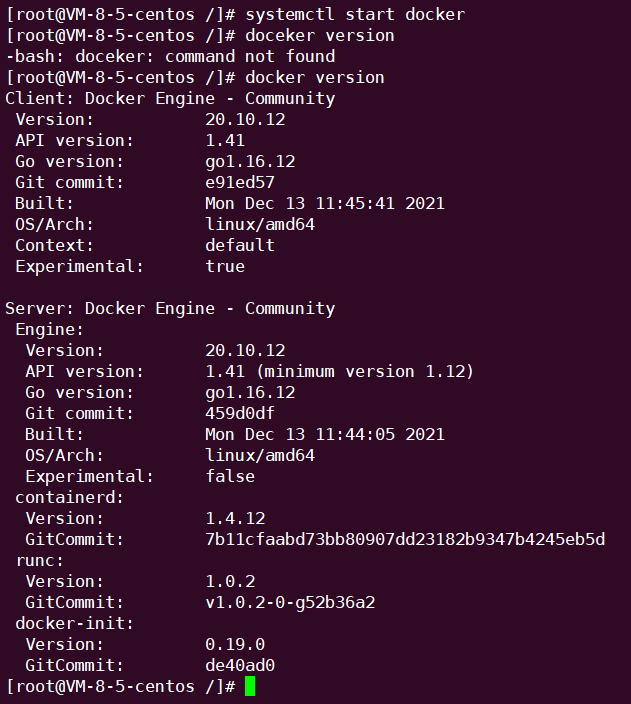The image size is (631, 704).
Task: Click the client Git commit e91ed57
Action: [x=240, y=182]
